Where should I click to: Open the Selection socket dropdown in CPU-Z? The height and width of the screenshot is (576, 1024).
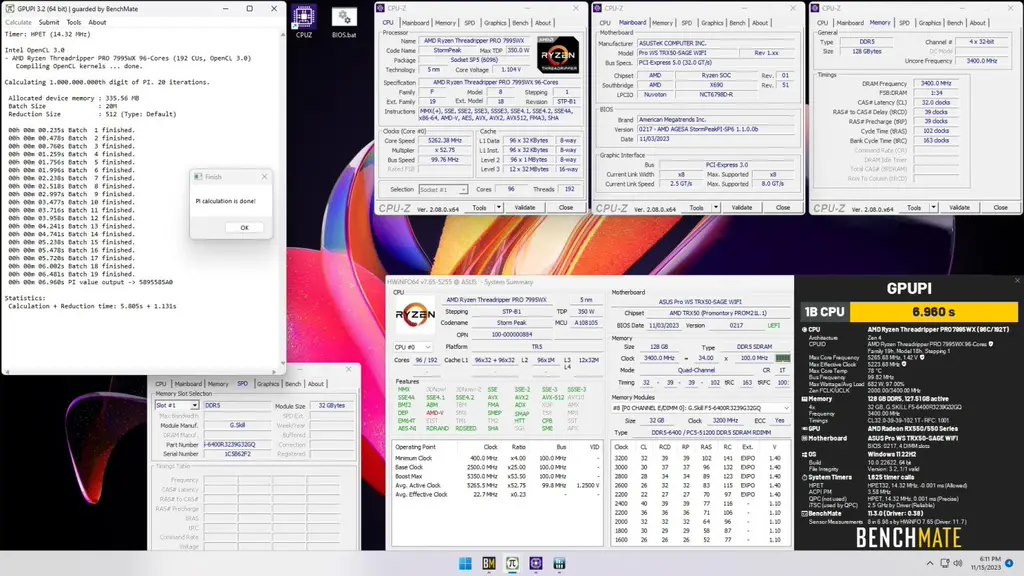444,188
